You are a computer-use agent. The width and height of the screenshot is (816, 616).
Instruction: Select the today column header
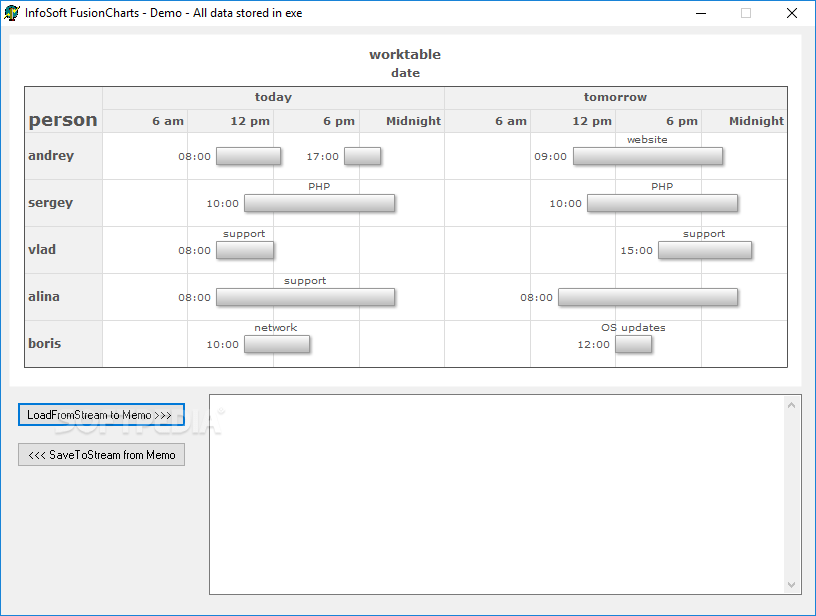coord(273,97)
